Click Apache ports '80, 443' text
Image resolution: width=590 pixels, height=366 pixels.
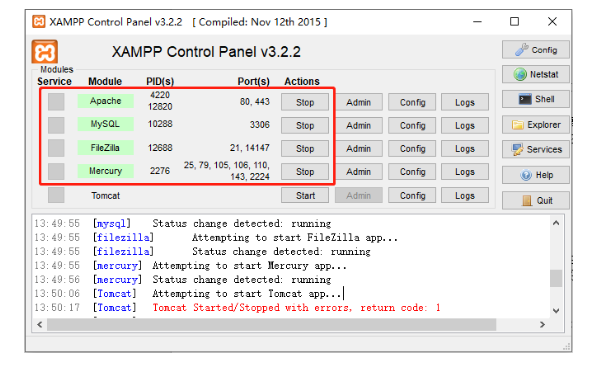tap(255, 102)
